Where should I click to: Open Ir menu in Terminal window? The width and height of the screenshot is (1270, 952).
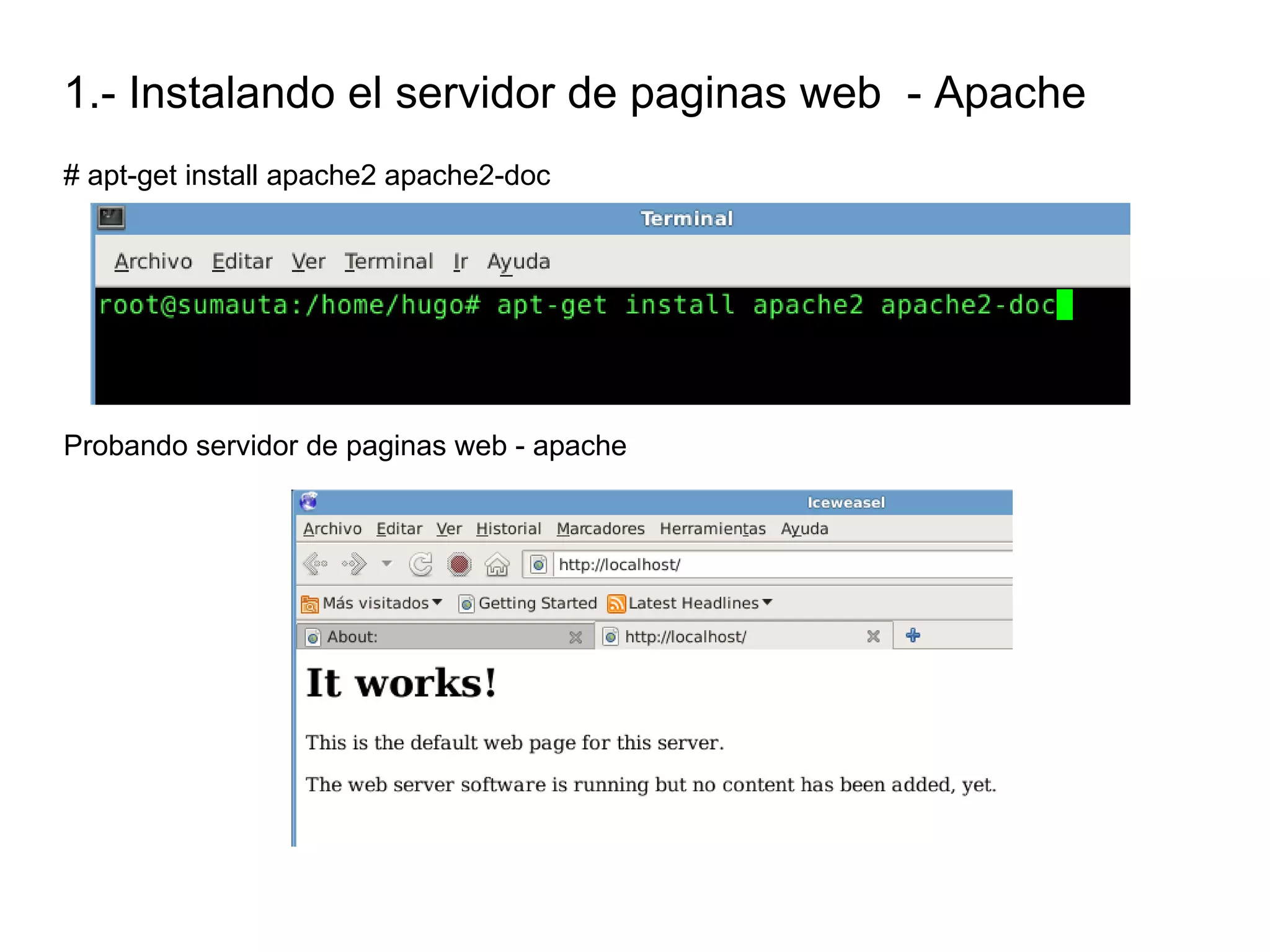click(x=460, y=262)
